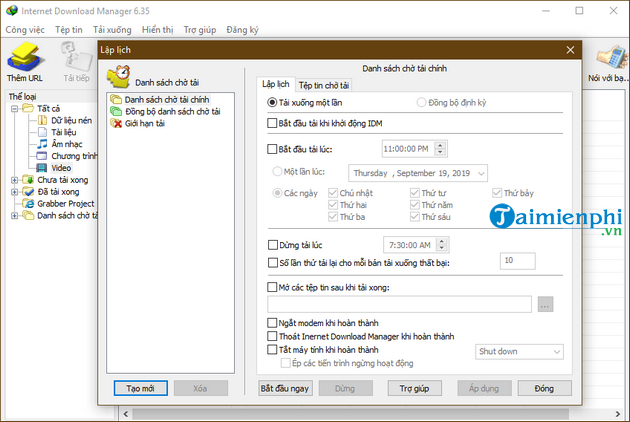Open the Tệp tin menu

pos(69,30)
